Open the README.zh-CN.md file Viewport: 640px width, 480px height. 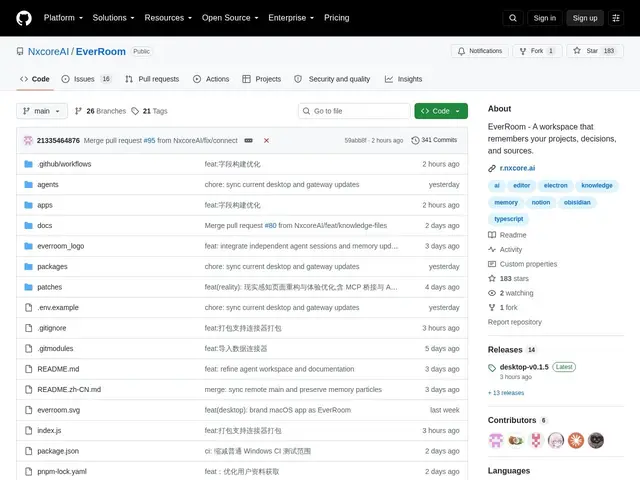click(x=69, y=390)
